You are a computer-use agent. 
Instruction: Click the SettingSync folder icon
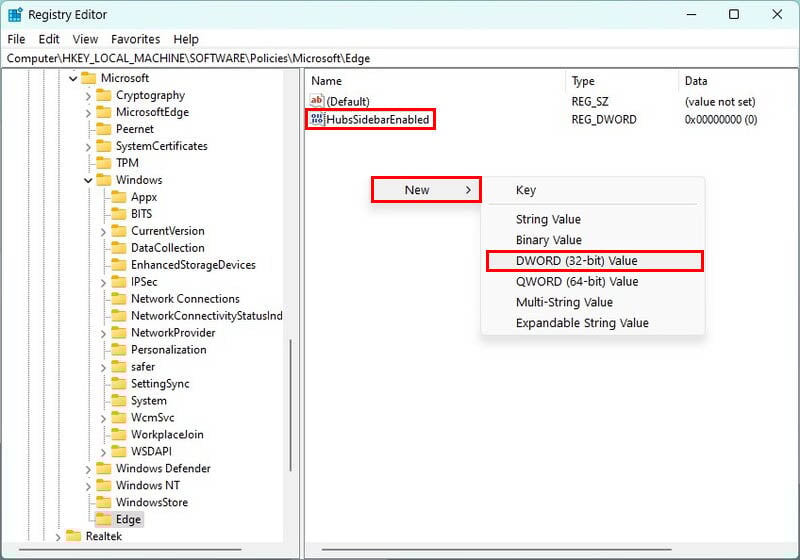[119, 384]
